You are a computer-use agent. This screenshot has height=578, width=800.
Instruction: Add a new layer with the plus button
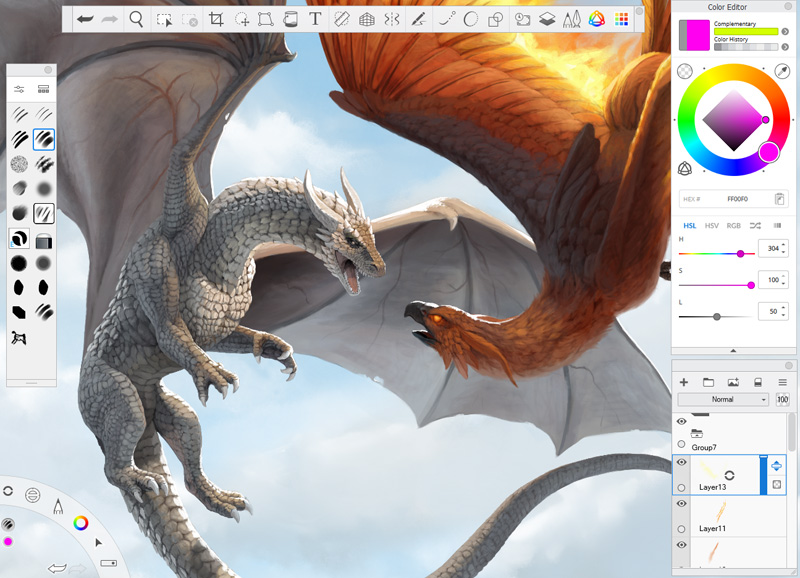(x=684, y=382)
